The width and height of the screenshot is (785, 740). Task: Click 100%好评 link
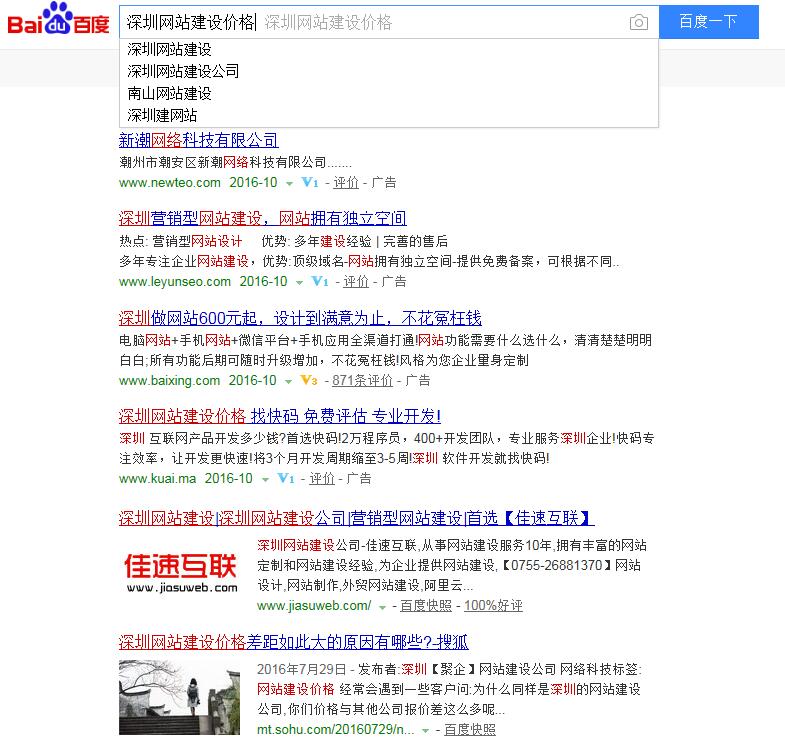pos(493,606)
